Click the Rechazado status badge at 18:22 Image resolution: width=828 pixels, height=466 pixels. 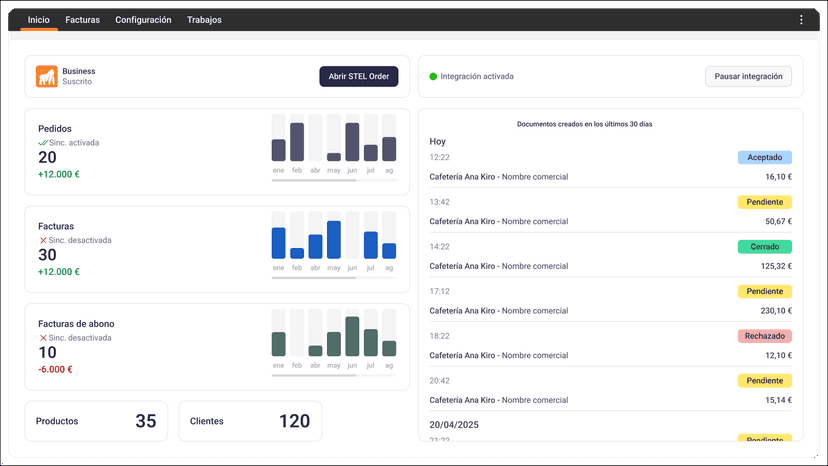click(x=765, y=336)
